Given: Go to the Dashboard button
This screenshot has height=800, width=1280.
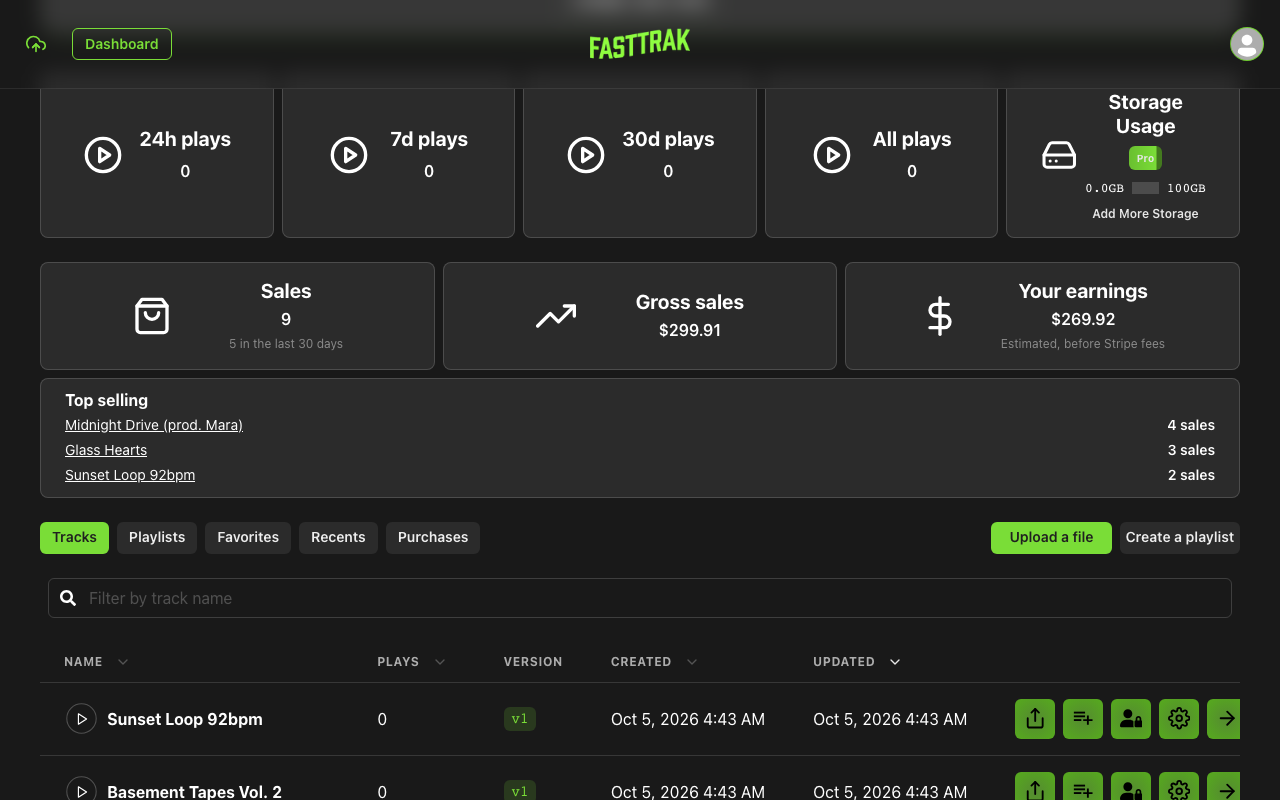Looking at the screenshot, I should (122, 44).
